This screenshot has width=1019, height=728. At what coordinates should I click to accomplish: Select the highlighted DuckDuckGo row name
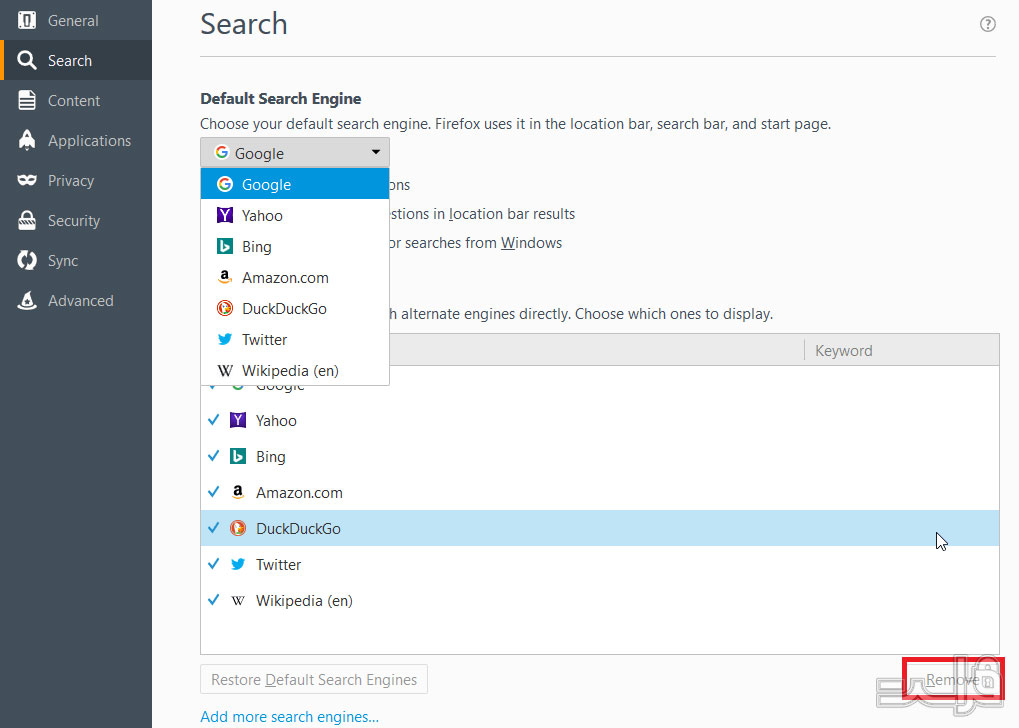point(298,528)
